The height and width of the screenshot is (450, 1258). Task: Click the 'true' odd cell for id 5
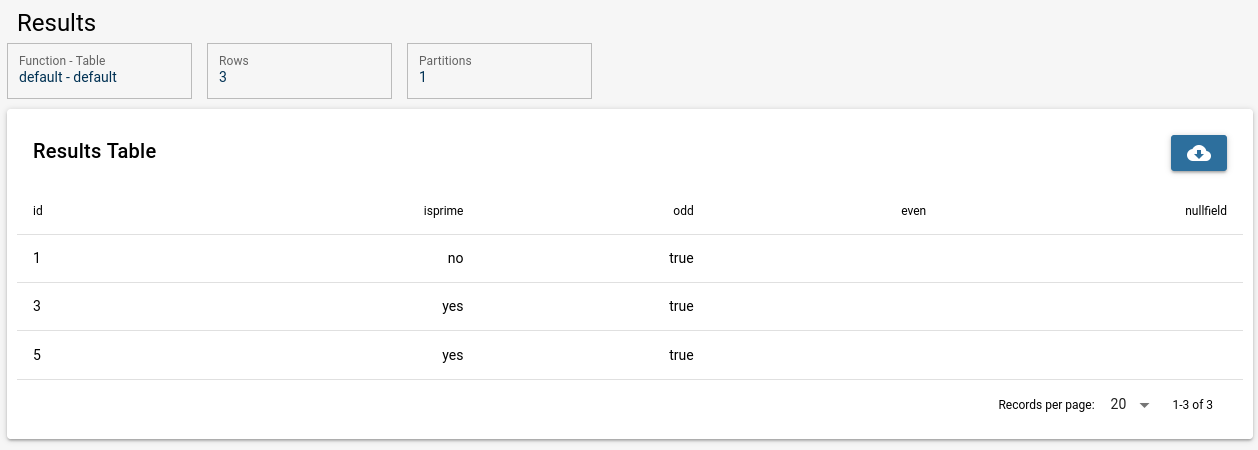pos(681,355)
